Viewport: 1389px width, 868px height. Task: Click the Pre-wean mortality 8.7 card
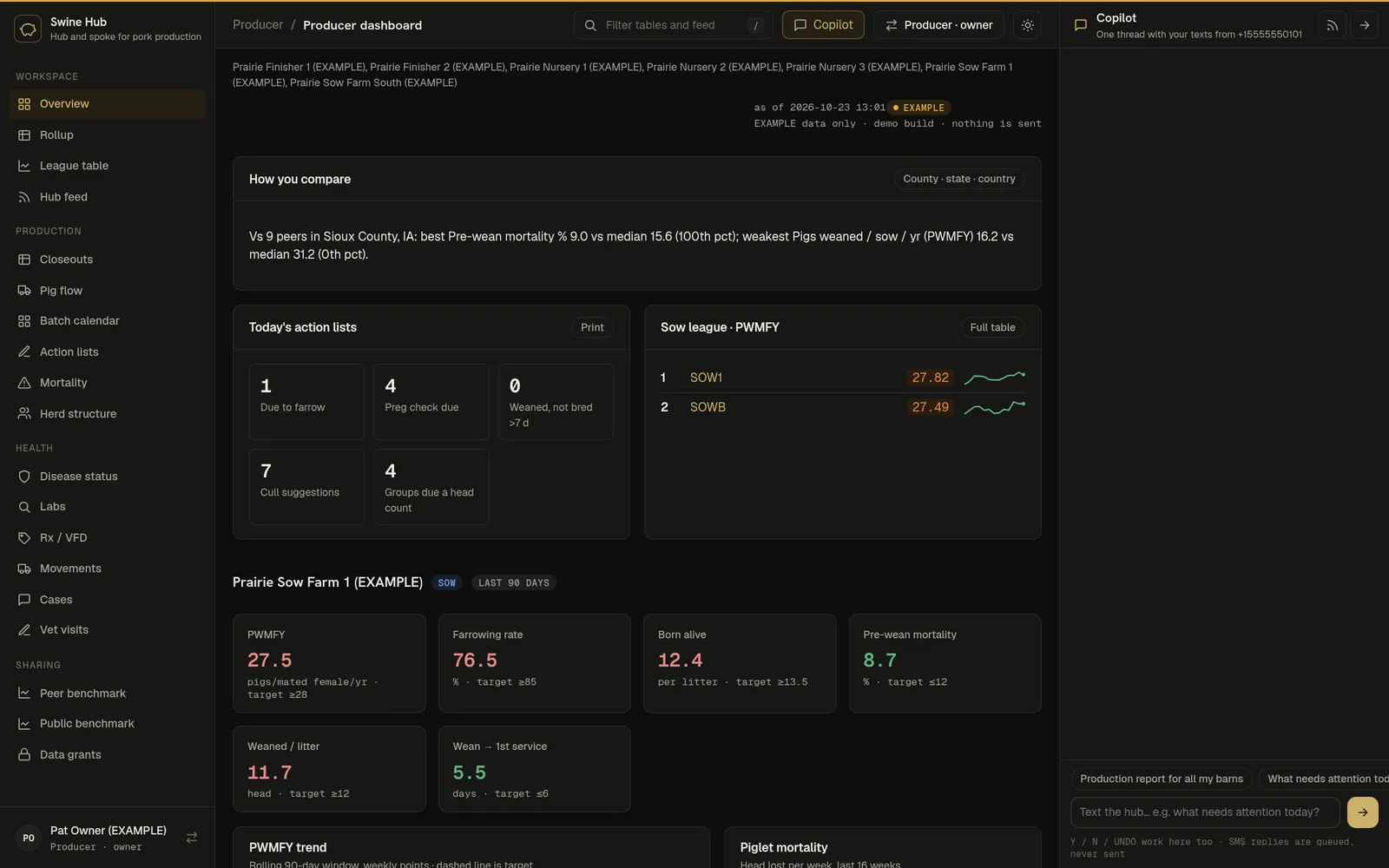[x=945, y=664]
